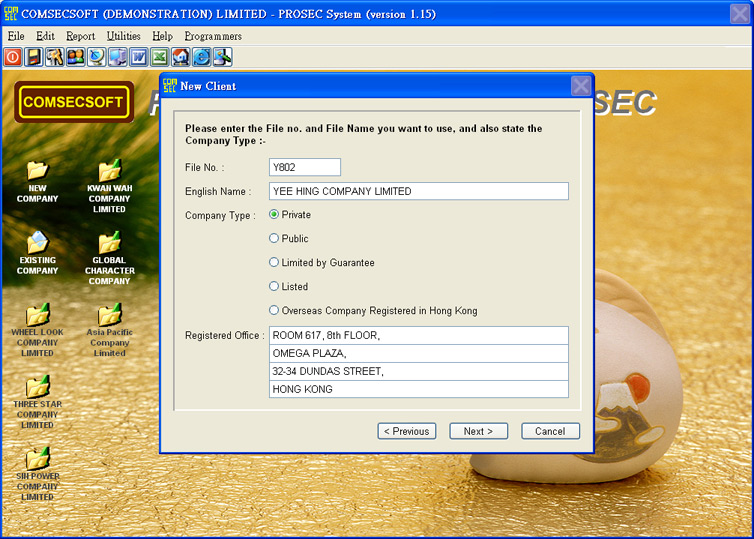Open the NEW COMPANY folder icon
This screenshot has width=754, height=539.
click(x=37, y=171)
